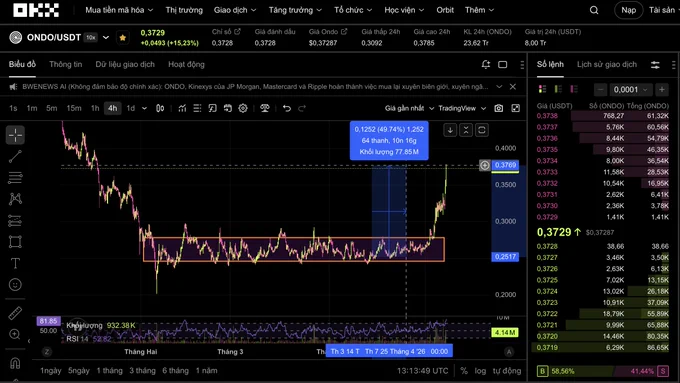This screenshot has width=680, height=383.
Task: Switch to the Dữ liệu giao dịch tab
Action: click(125, 65)
